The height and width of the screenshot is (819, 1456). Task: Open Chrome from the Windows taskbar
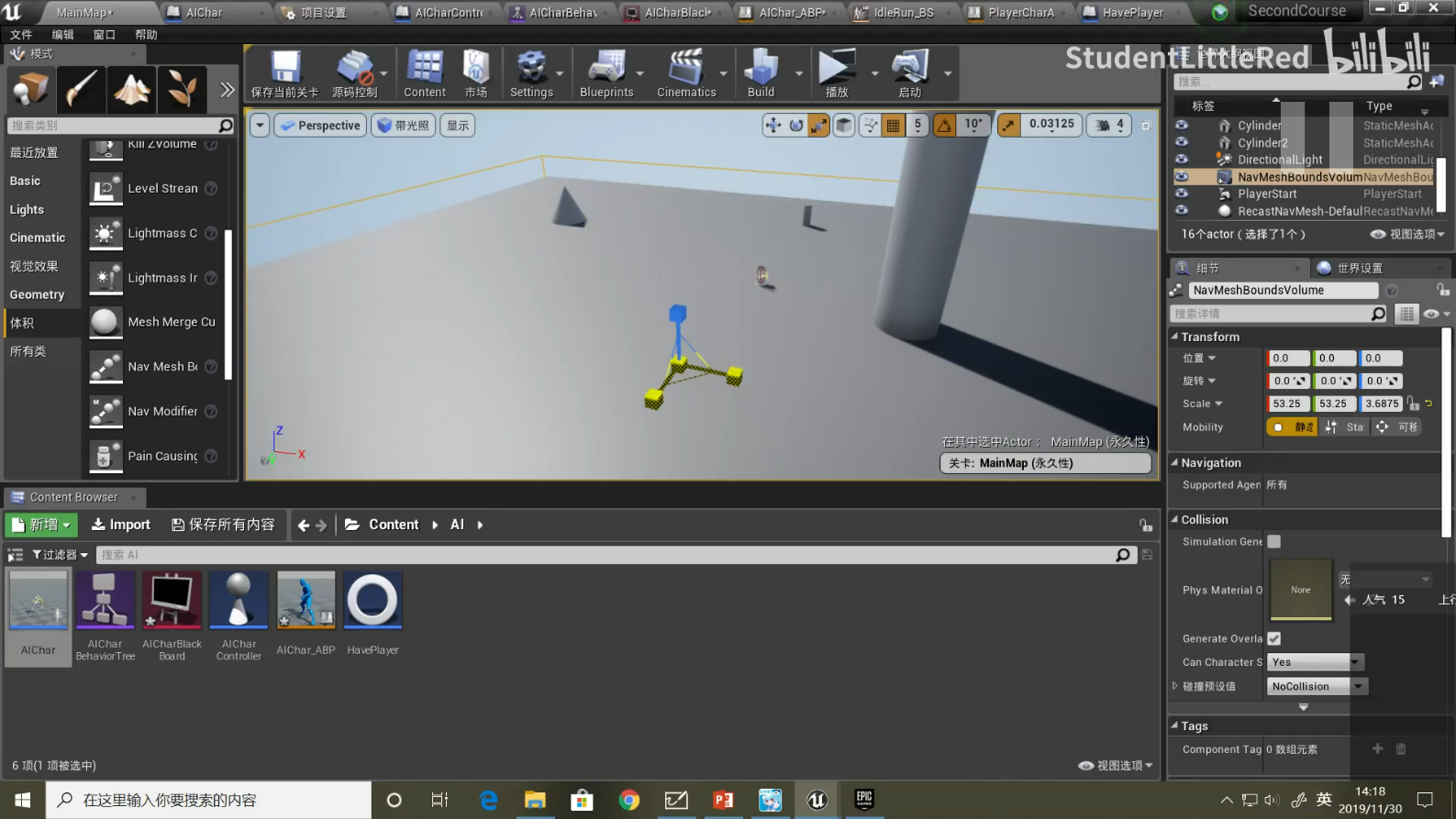coord(629,800)
